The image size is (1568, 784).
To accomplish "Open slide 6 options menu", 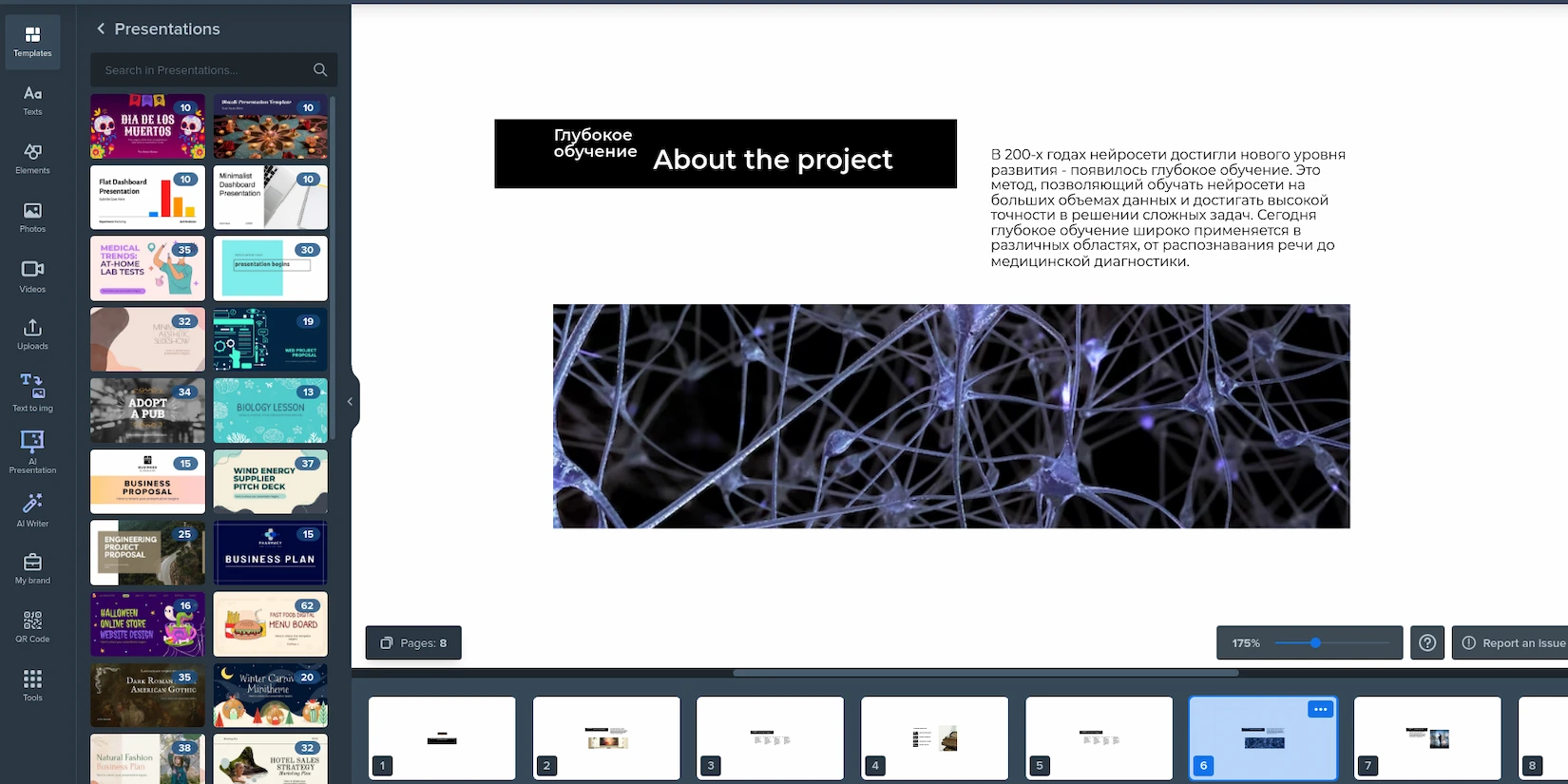I will coord(1320,710).
